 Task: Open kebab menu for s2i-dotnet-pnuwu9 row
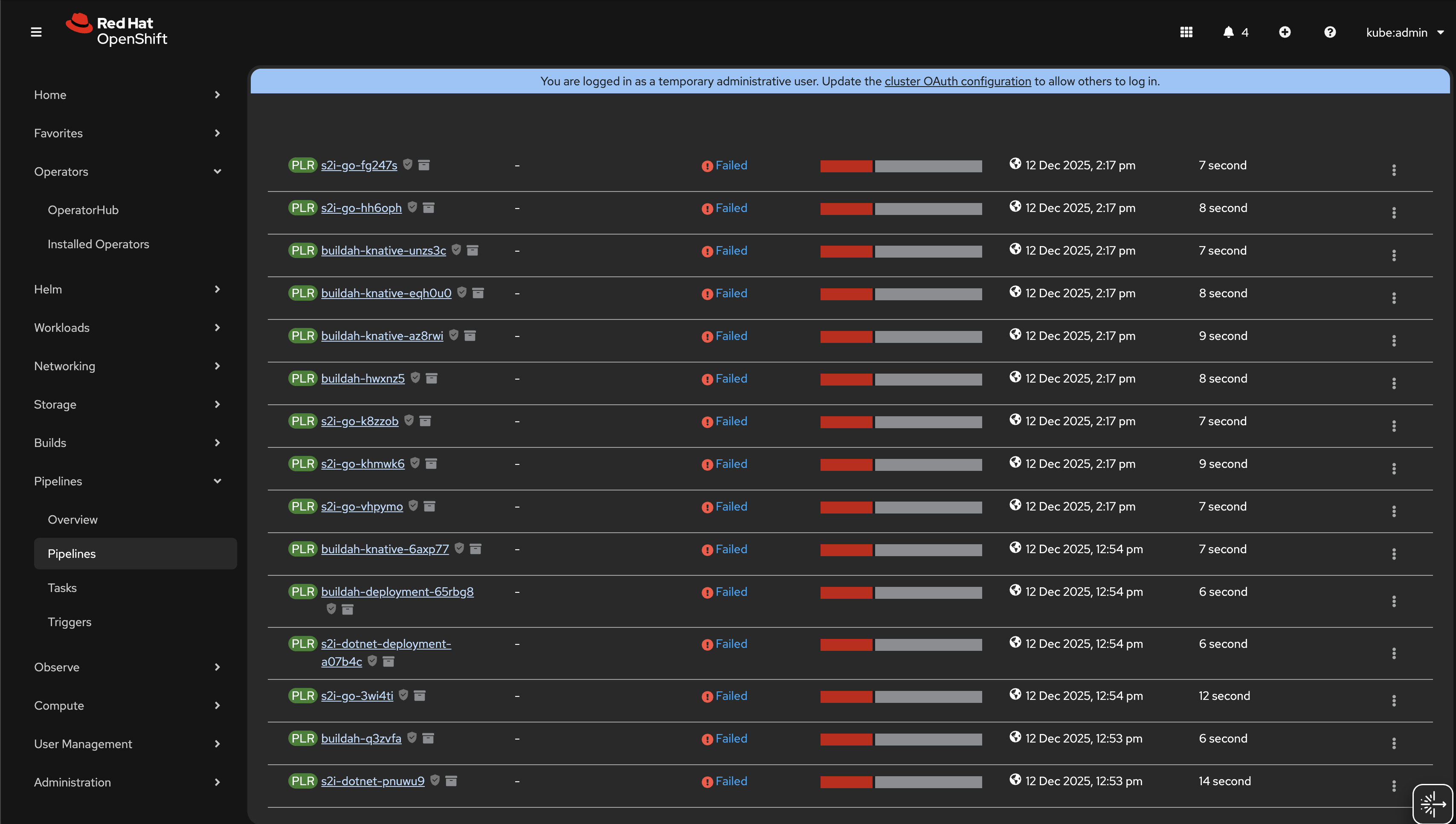tap(1394, 786)
